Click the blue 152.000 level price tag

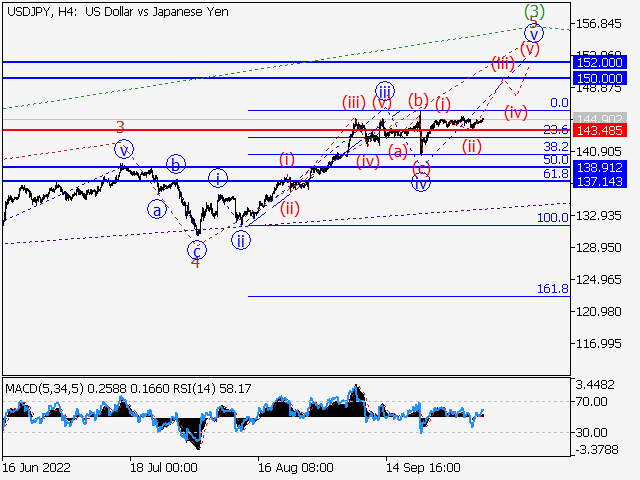599,62
